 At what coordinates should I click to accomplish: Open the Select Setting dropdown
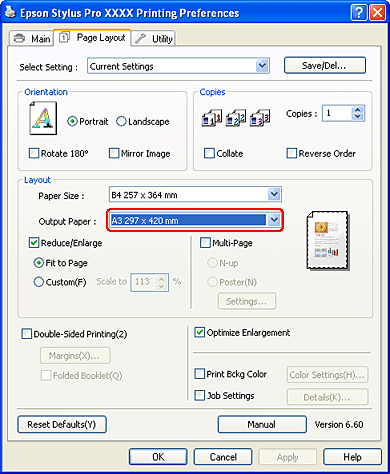pos(262,66)
